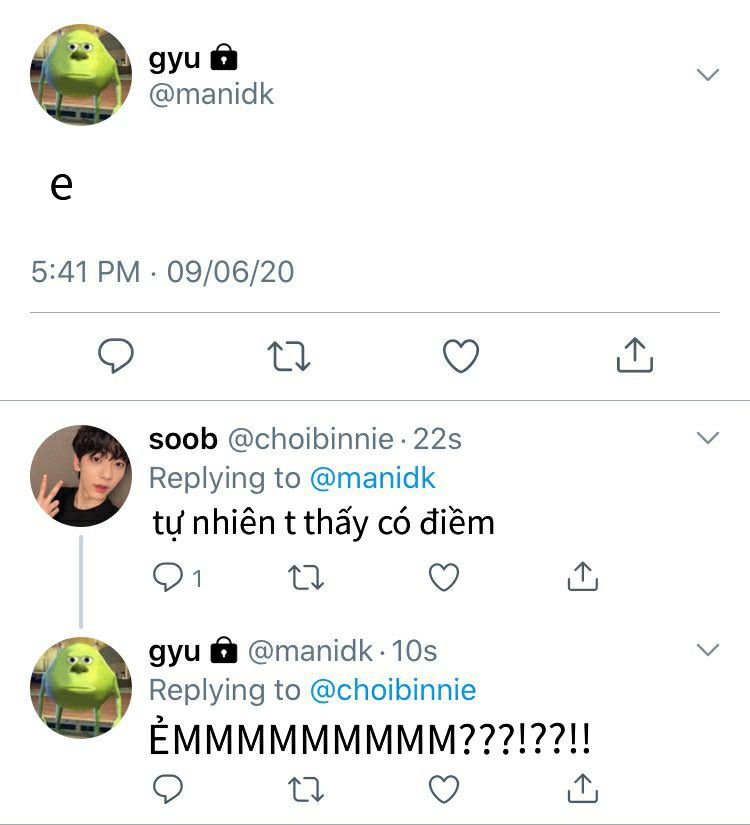Viewport: 750px width, 825px height.
Task: Open replies on soob's tweet
Action: click(x=166, y=577)
